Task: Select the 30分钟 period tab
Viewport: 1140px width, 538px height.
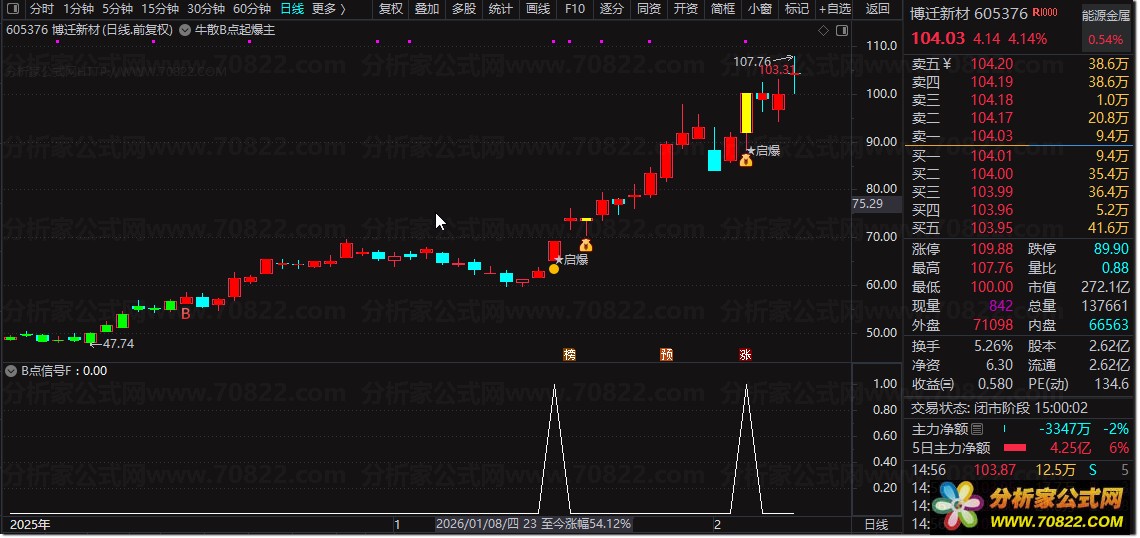Action: pos(206,9)
